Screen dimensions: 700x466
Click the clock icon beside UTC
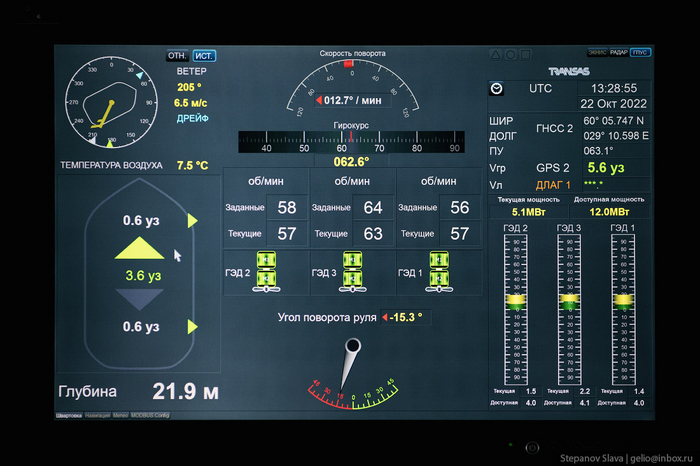[x=496, y=88]
